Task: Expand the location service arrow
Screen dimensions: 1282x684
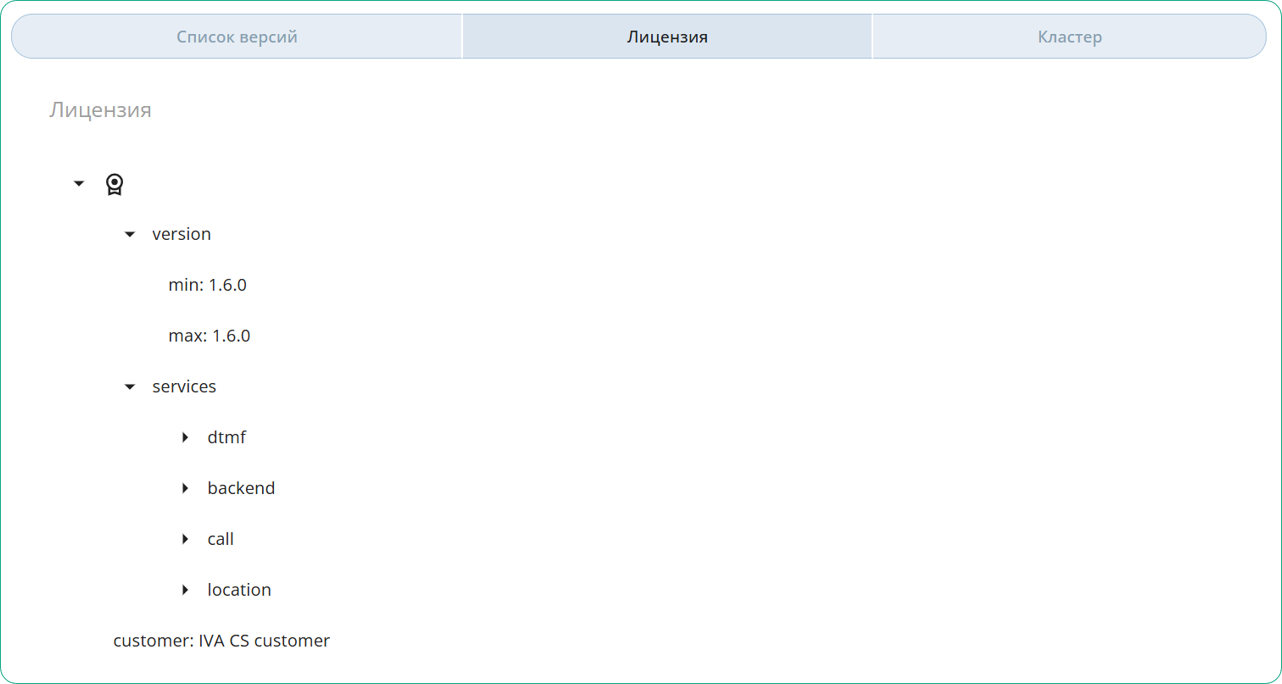Action: pyautogui.click(x=185, y=590)
